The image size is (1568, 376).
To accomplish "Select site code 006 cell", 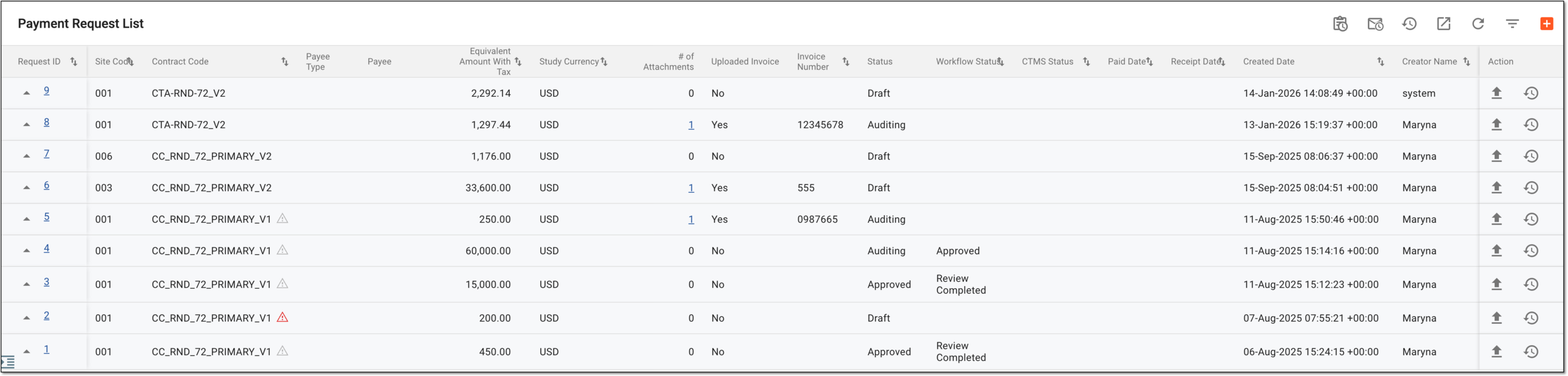I will pos(103,156).
